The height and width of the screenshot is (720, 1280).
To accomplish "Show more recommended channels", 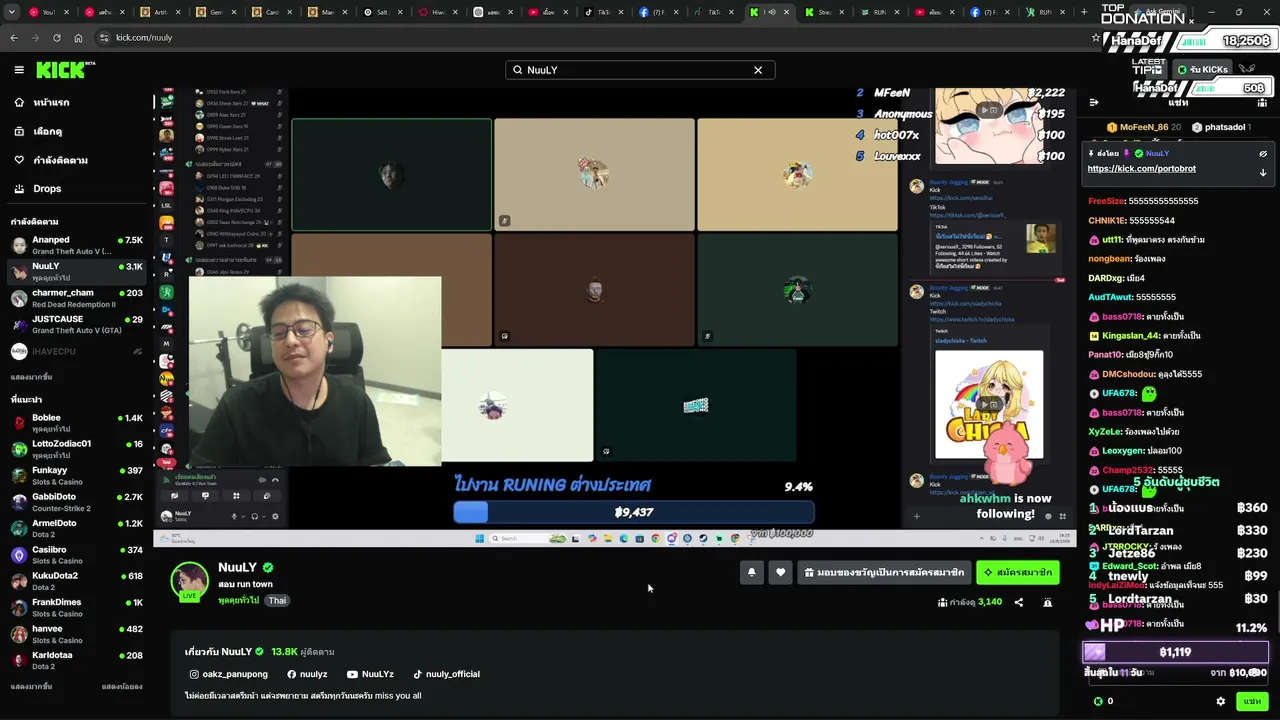I will [31, 687].
